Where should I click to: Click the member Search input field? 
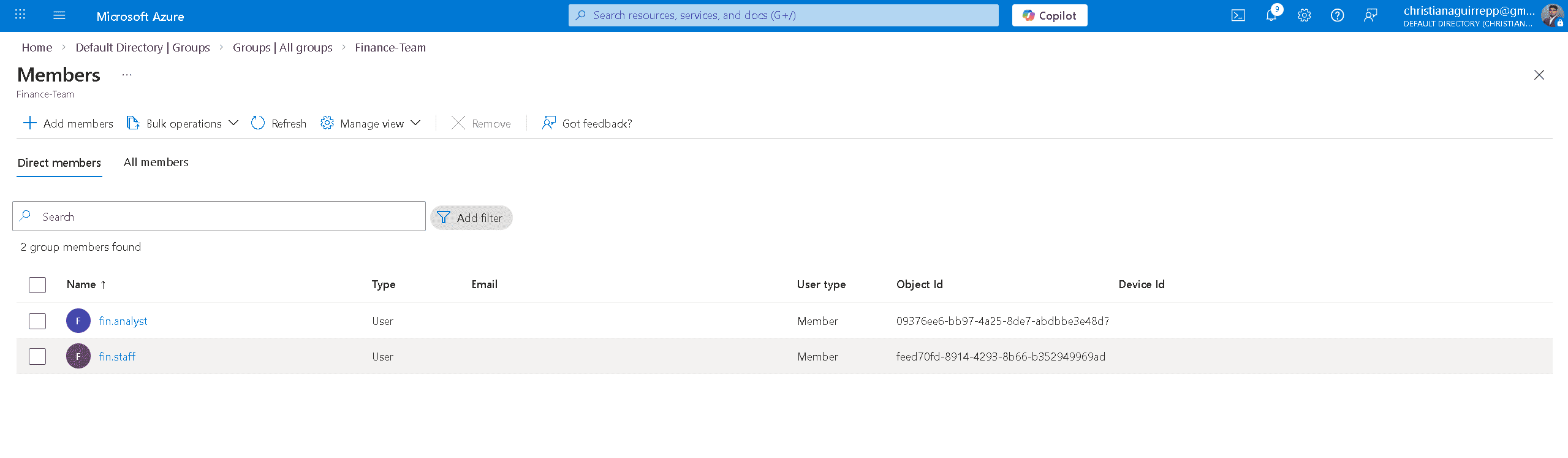pos(227,216)
